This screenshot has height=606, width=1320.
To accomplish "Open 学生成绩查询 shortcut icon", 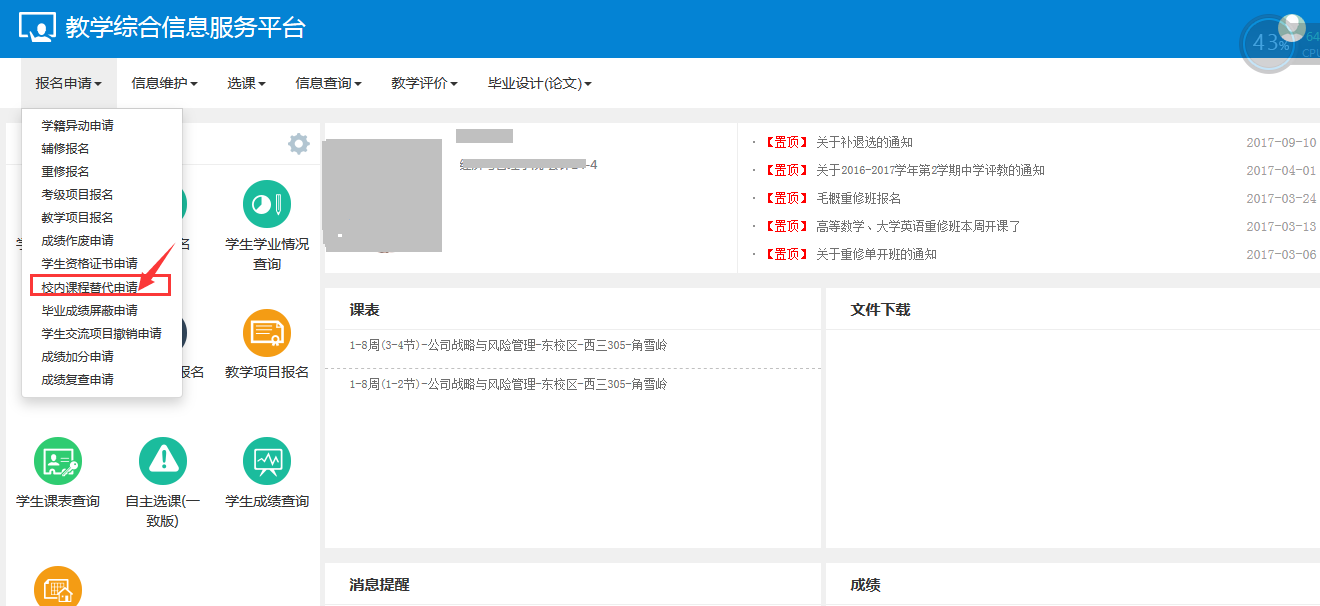I will 267,462.
